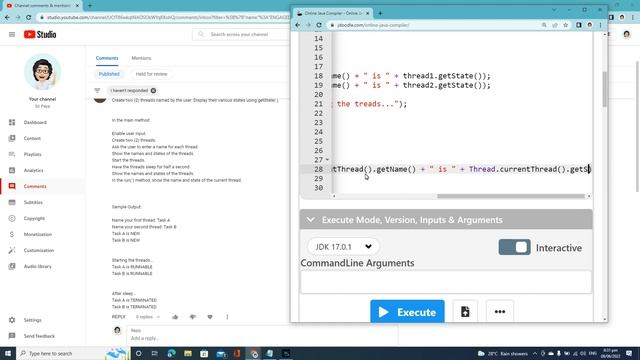Image resolution: width=640 pixels, height=360 pixels.
Task: Open the YouTube Studio hamburger menu
Action: [x=12, y=35]
